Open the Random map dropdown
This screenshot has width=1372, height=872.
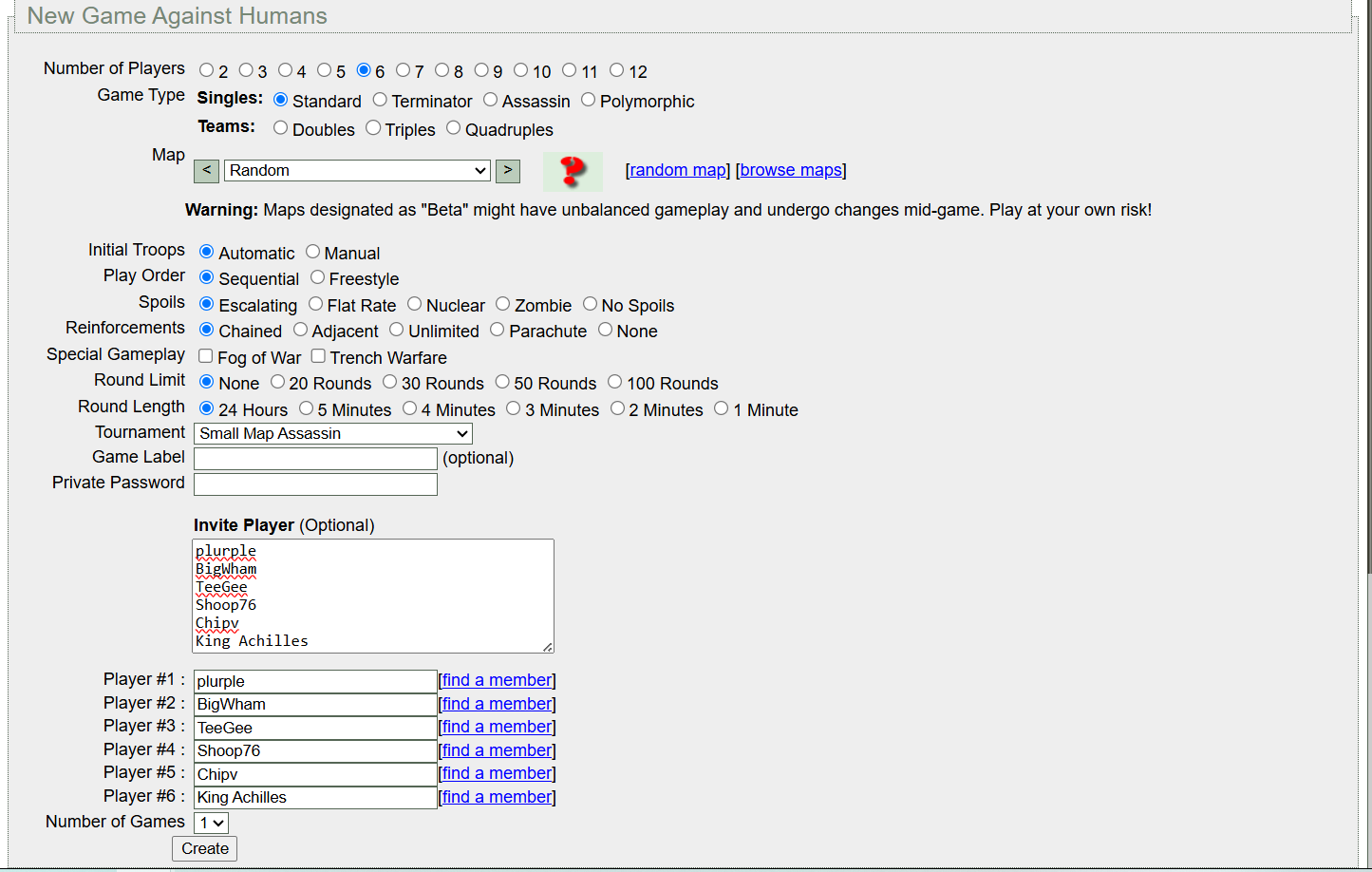(358, 171)
